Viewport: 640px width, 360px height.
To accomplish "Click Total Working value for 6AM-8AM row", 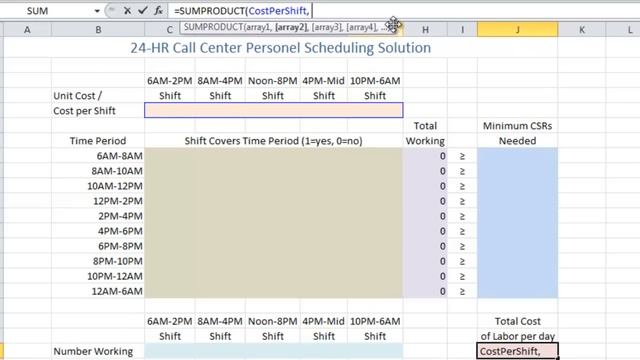I will click(x=425, y=156).
